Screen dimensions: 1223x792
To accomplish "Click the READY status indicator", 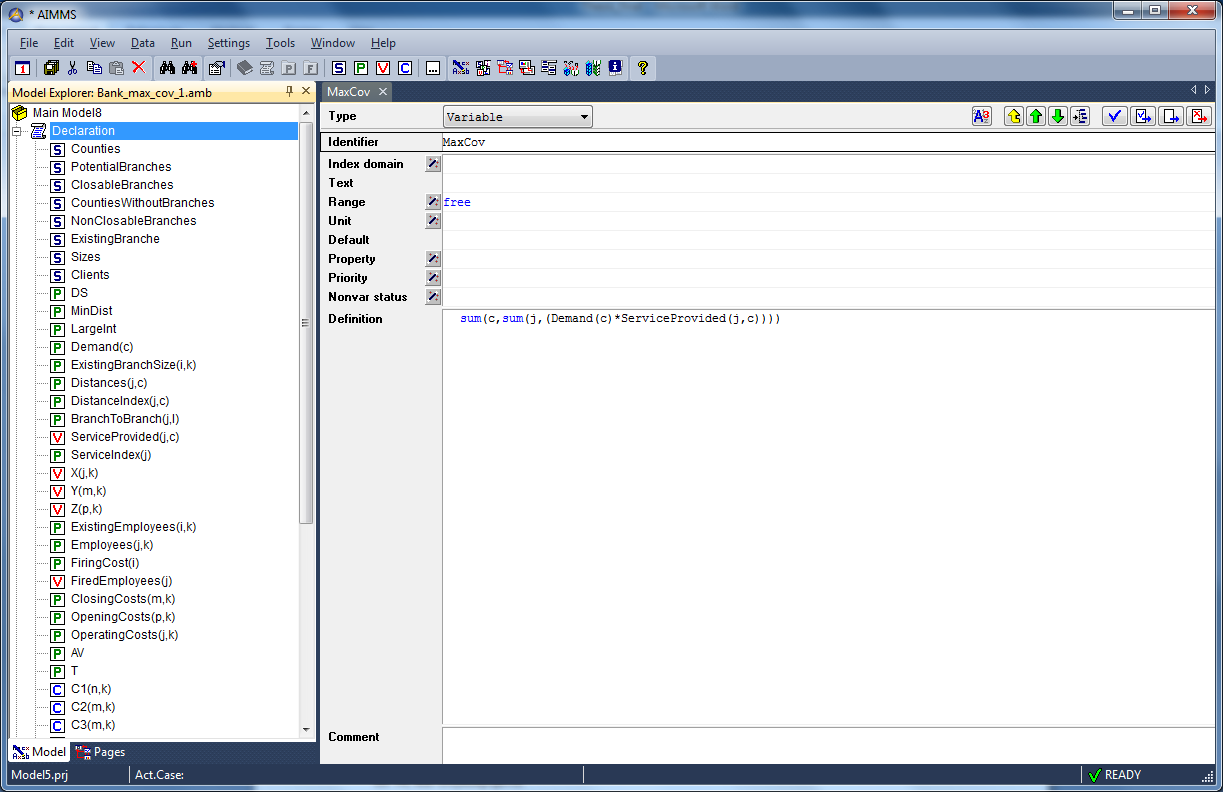I will pos(1114,775).
